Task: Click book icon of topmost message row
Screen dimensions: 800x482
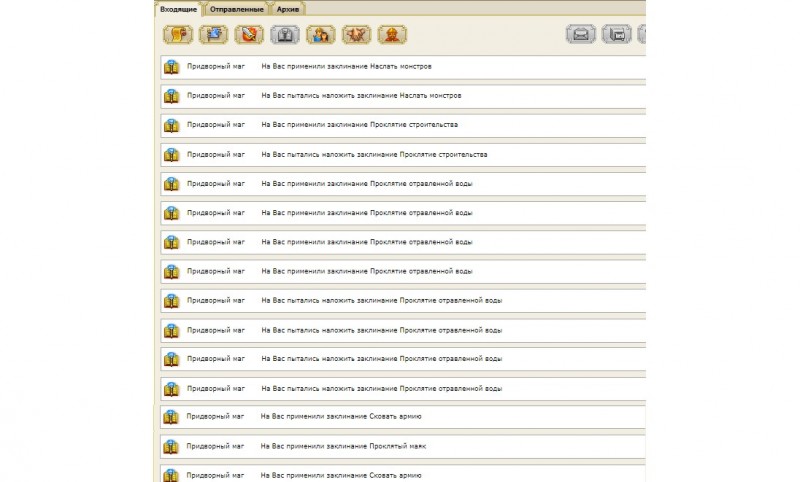Action: (171, 67)
